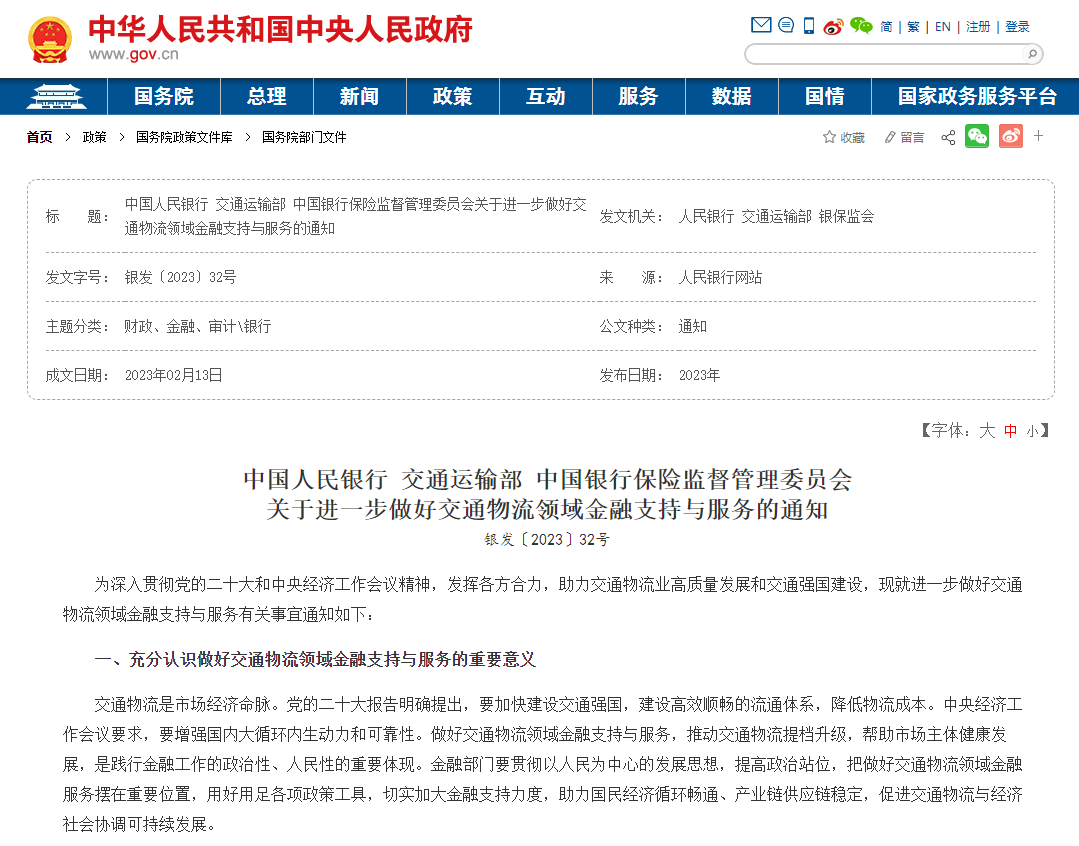This screenshot has height=846, width=1079.
Task: Open more sharing options with the plus icon
Action: (1039, 136)
